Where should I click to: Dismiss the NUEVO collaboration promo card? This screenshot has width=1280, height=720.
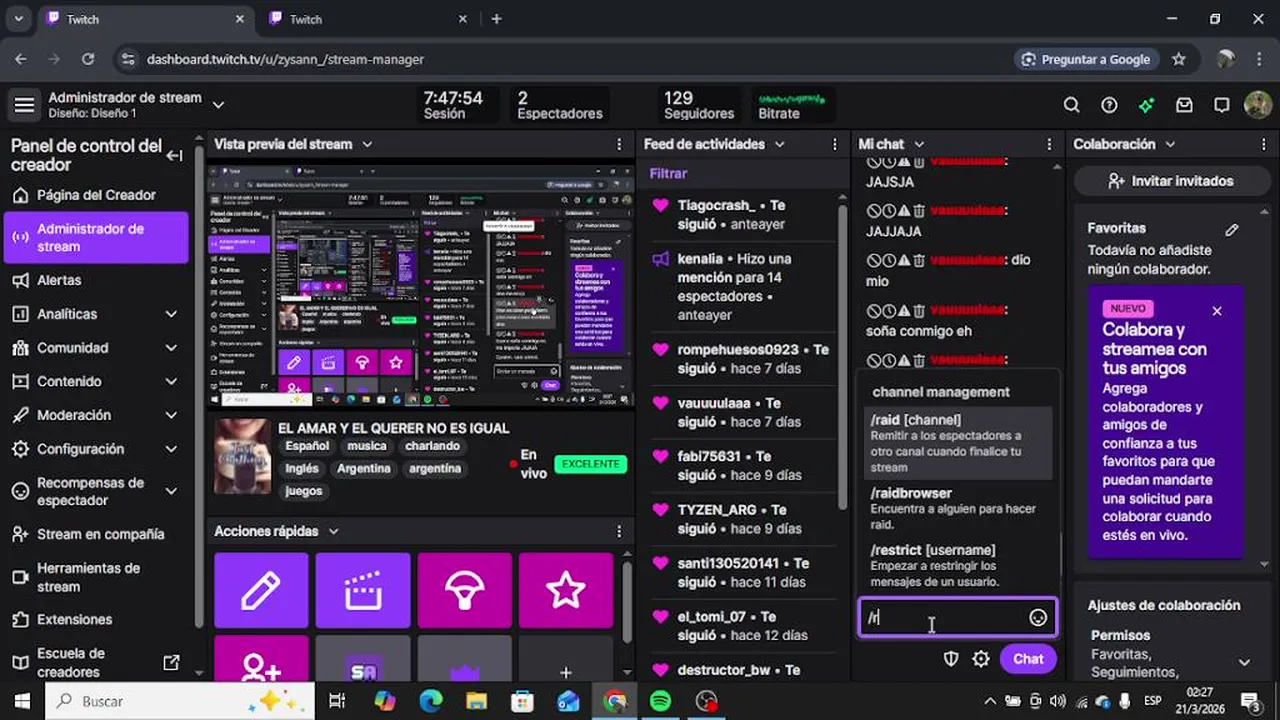1217,311
